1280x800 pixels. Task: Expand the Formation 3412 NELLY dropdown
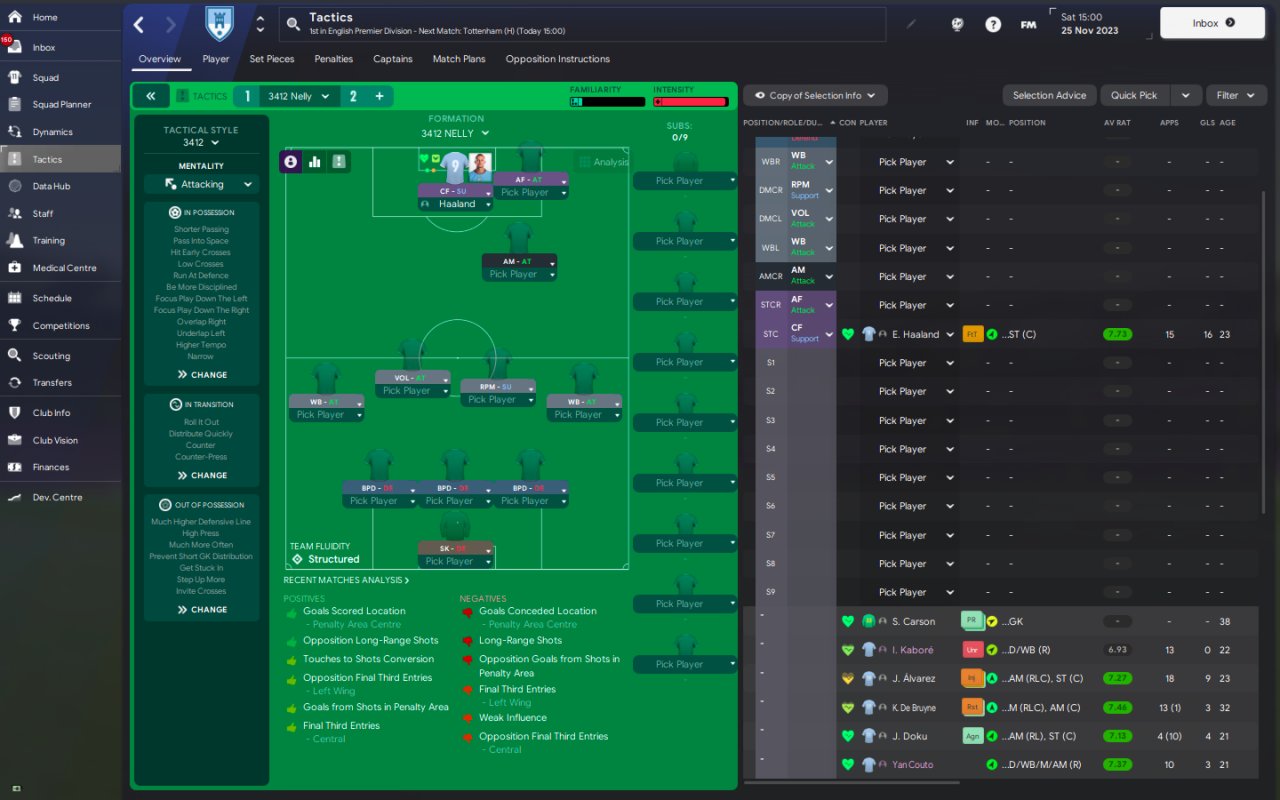[x=455, y=133]
